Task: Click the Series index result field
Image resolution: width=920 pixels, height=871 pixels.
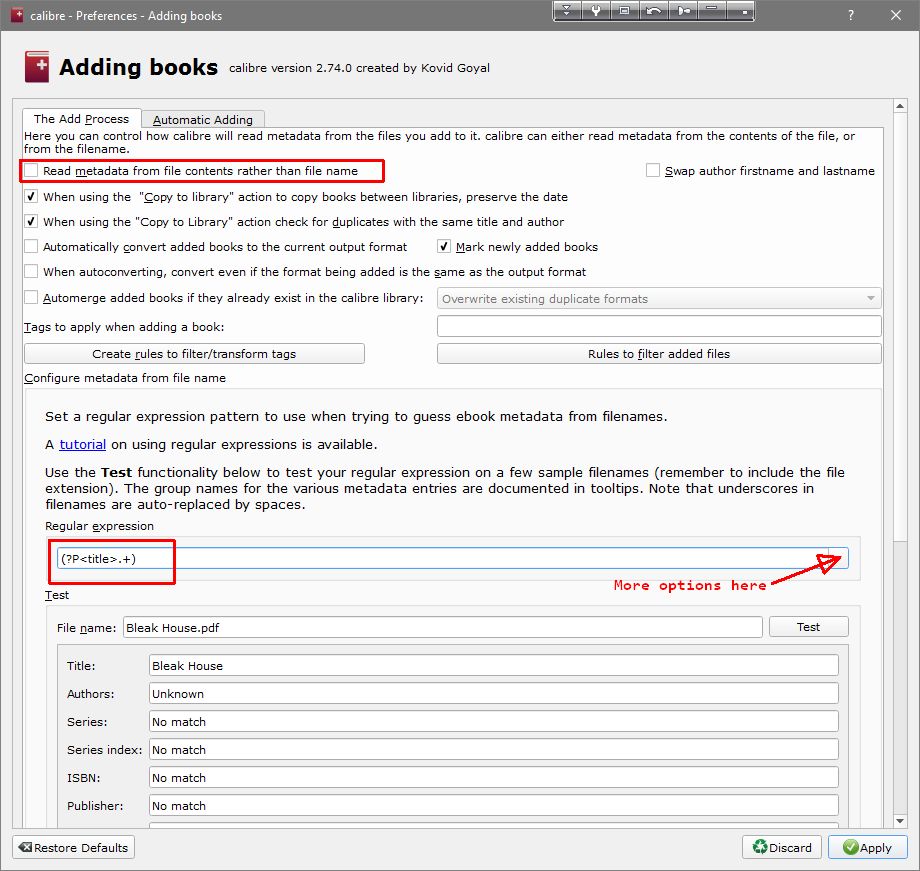Action: point(493,750)
